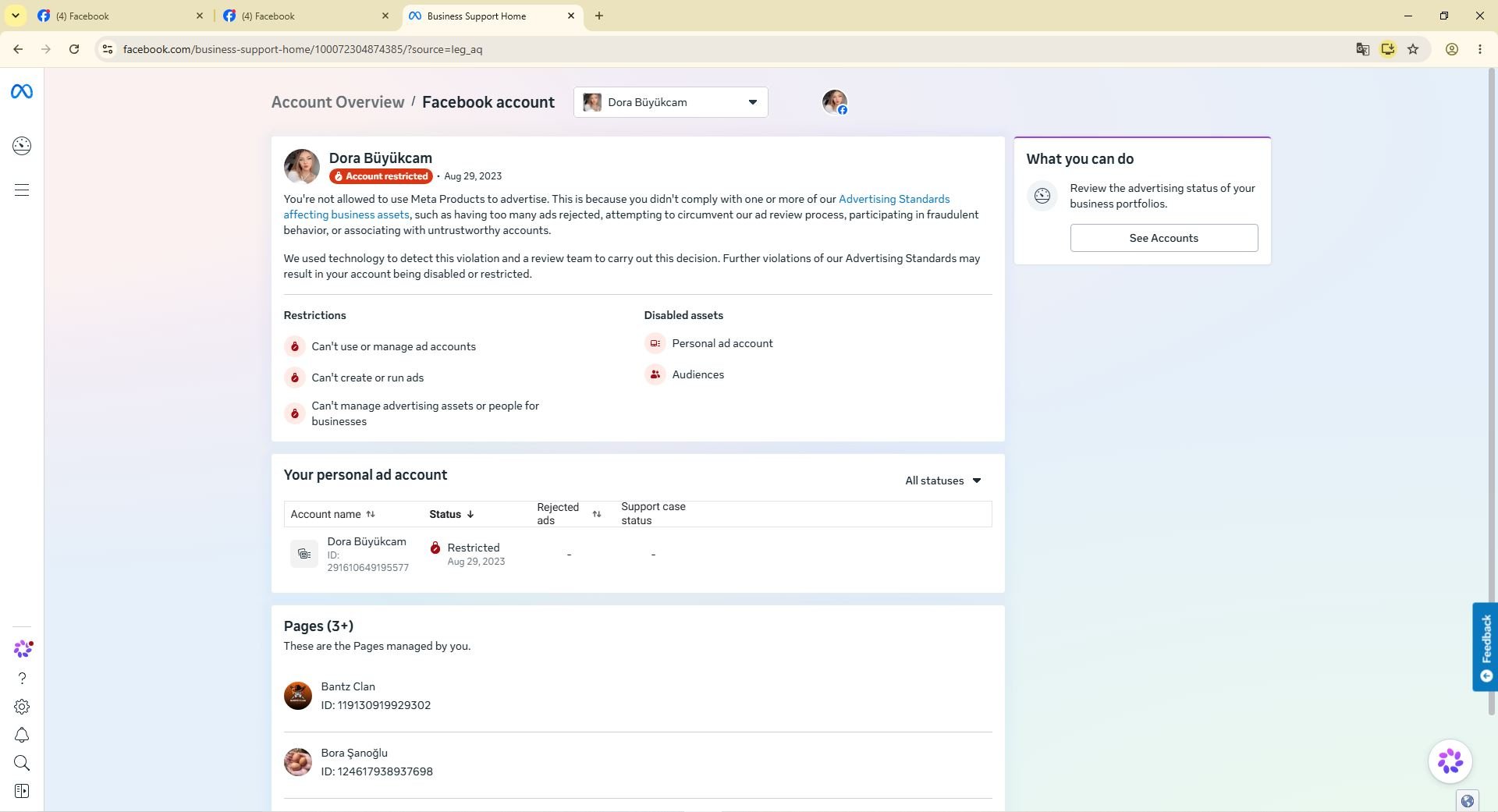
Task: Click the globe icon in bottom corner
Action: click(1467, 801)
